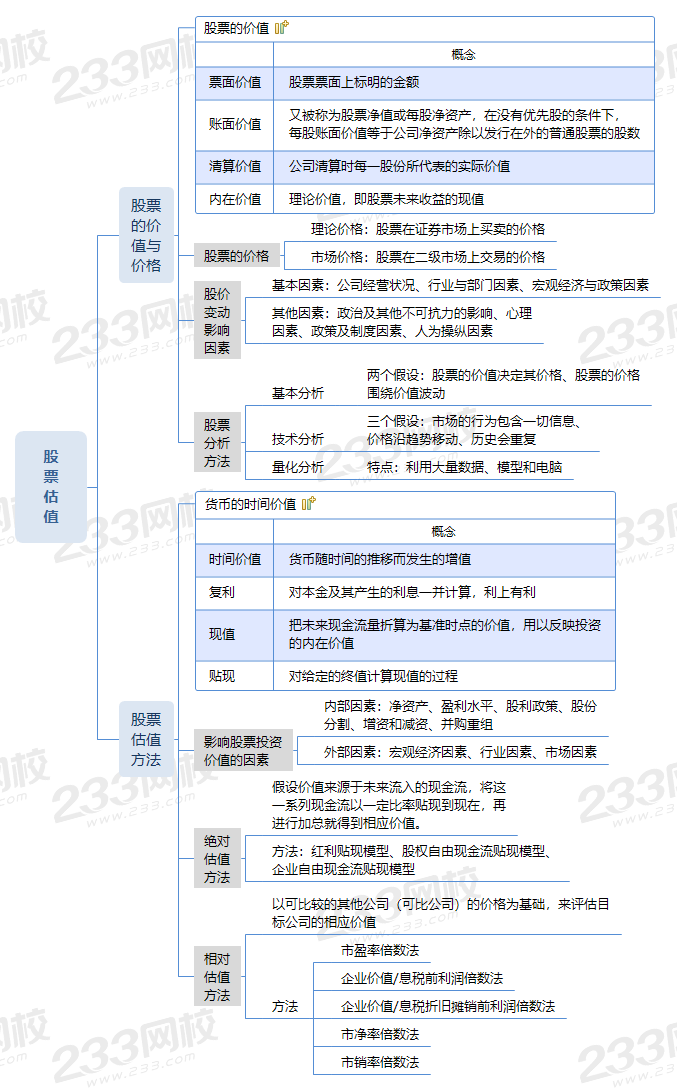Click 股票票面上标明的金额 cell

464,82
